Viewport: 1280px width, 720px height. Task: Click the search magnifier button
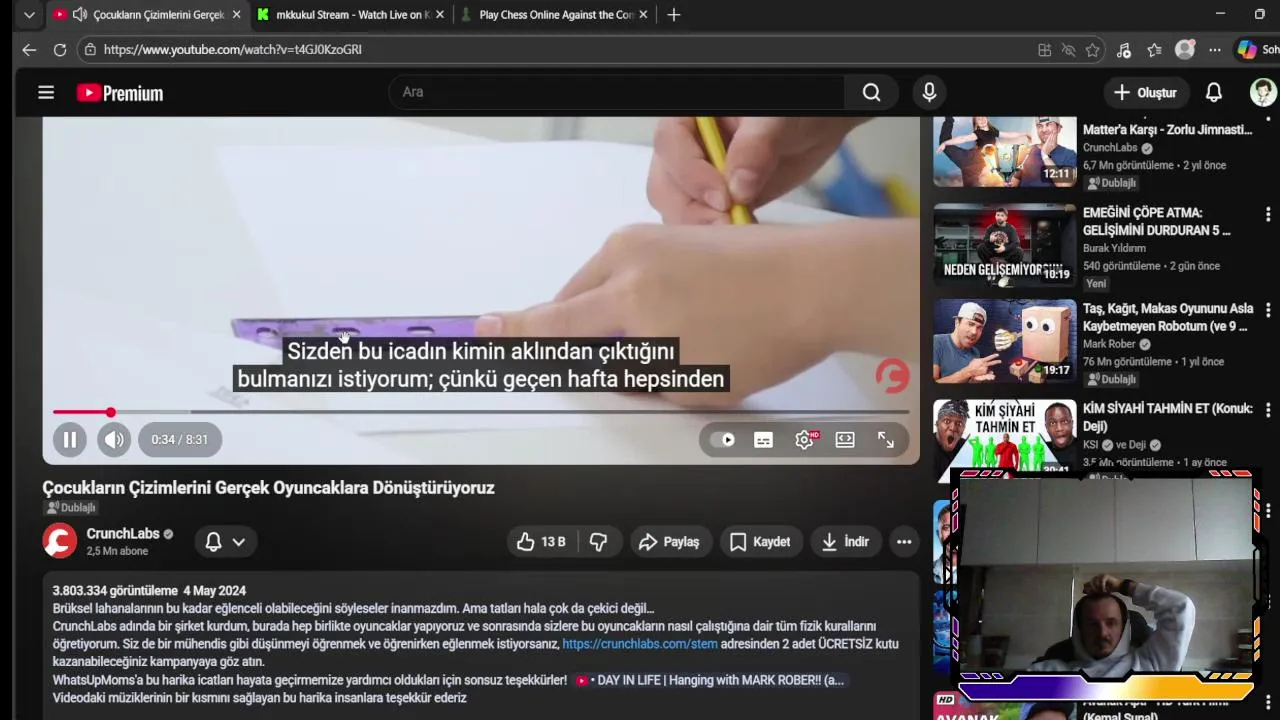pyautogui.click(x=872, y=92)
